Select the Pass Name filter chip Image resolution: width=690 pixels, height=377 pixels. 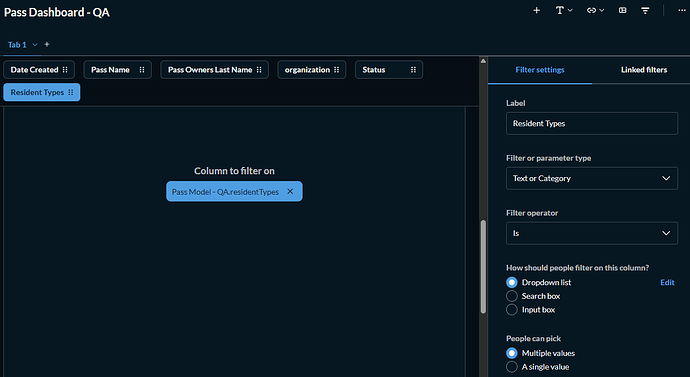pyautogui.click(x=117, y=70)
